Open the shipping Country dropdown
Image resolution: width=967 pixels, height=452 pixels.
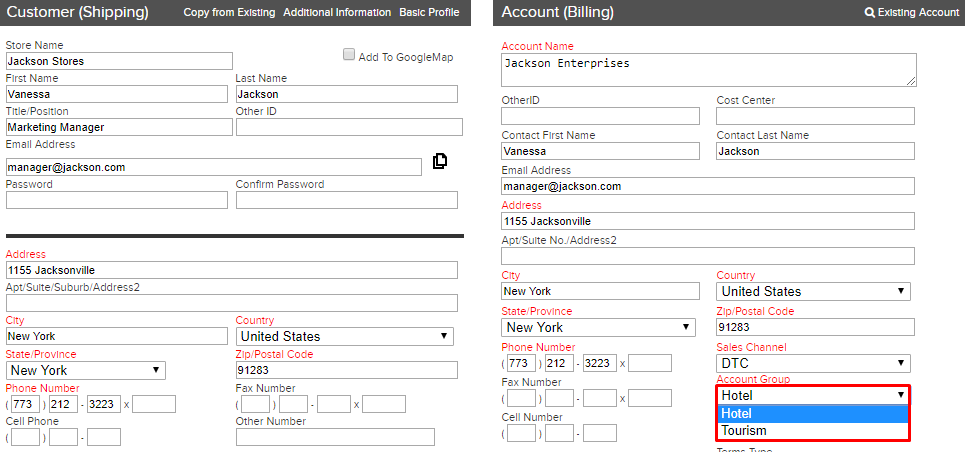pyautogui.click(x=345, y=337)
